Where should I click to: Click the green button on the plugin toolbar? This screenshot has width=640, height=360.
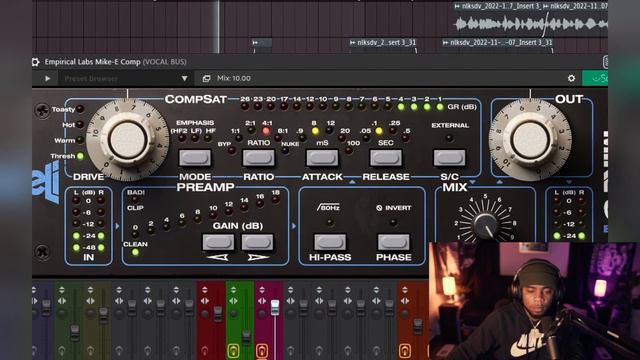pos(595,78)
